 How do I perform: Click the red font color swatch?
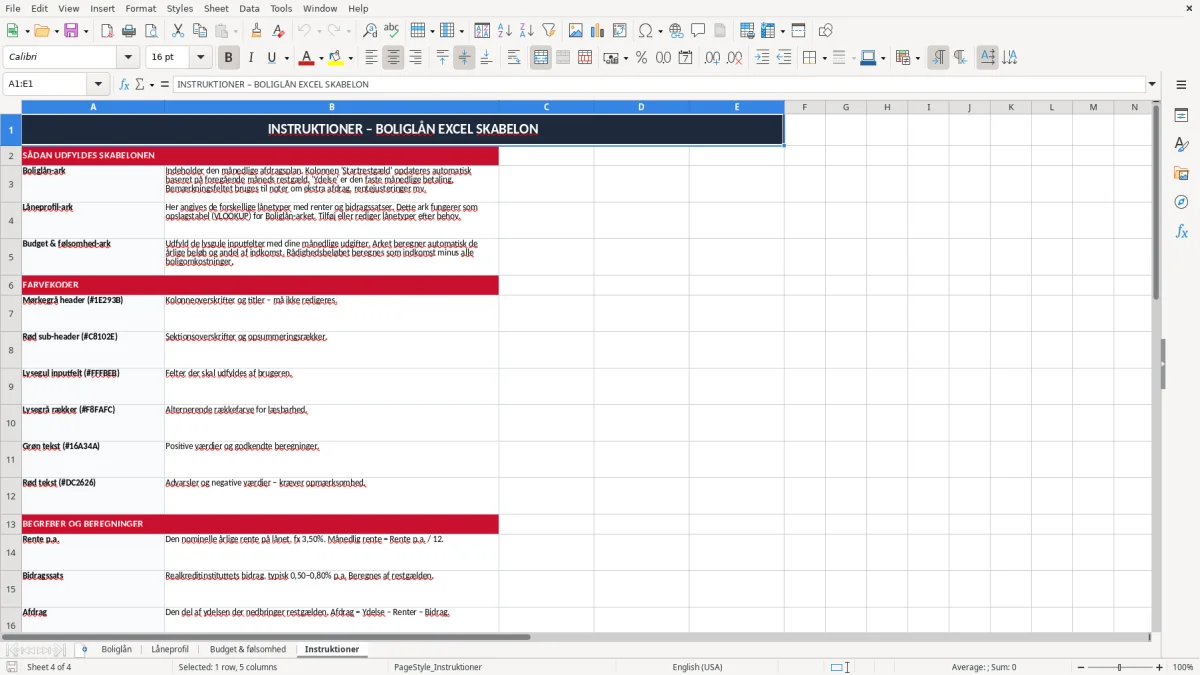click(x=306, y=58)
